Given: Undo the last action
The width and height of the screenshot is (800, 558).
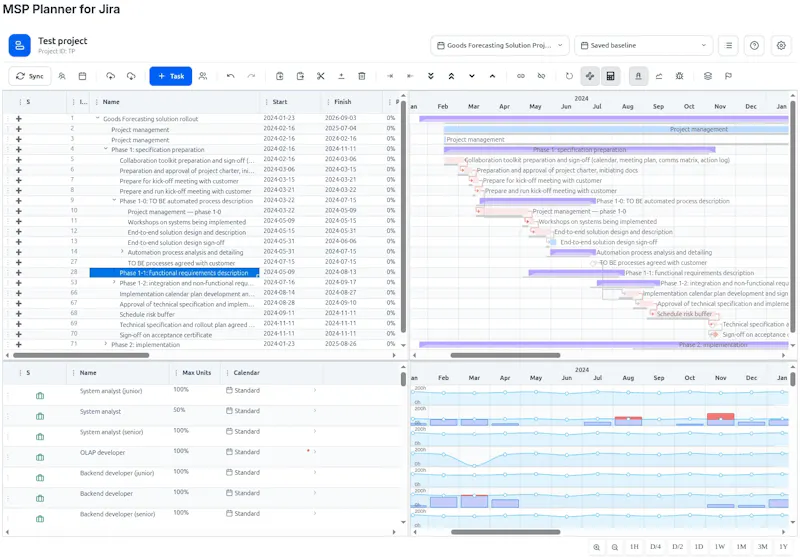Looking at the screenshot, I should (231, 76).
